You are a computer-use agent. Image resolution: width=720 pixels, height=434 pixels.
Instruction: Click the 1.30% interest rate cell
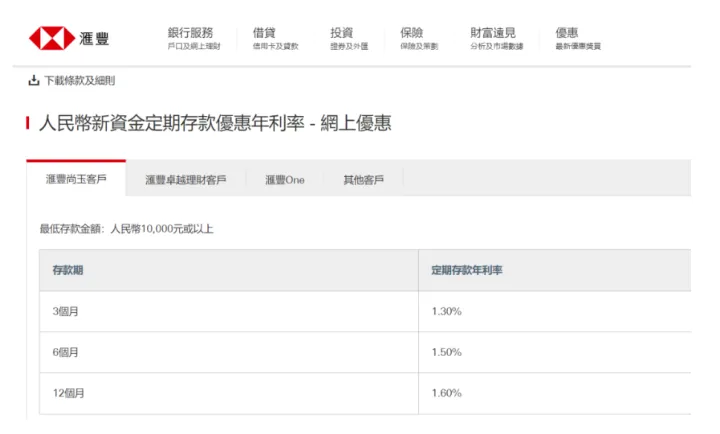(x=446, y=311)
